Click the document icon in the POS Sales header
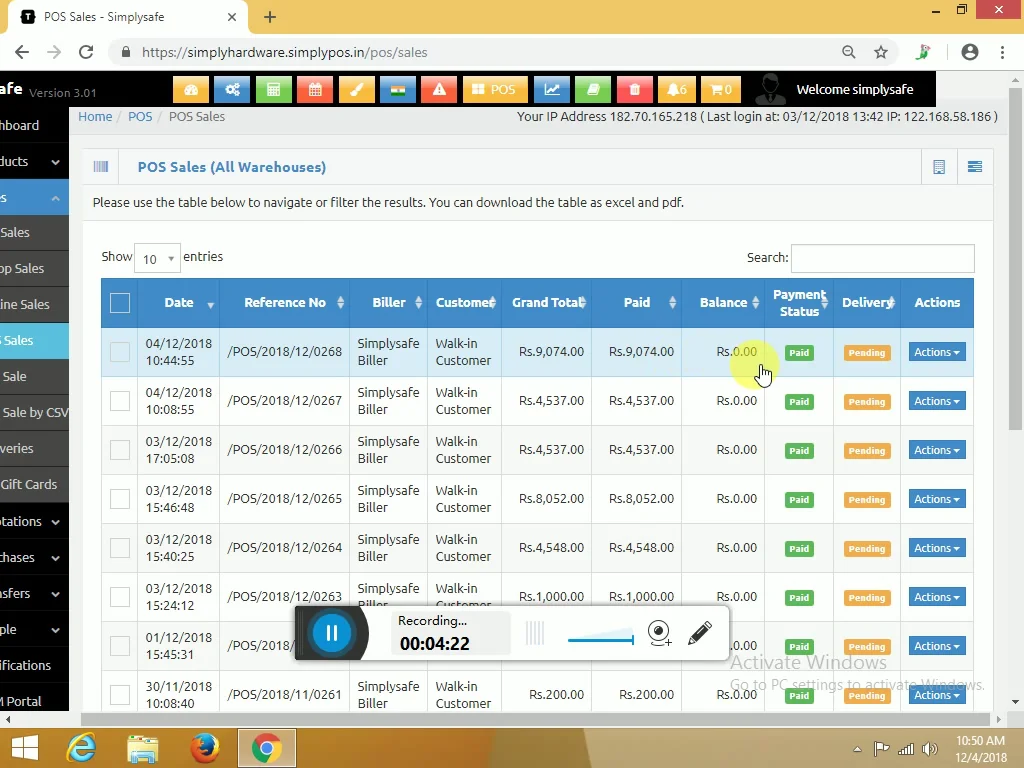This screenshot has height=768, width=1024. [939, 167]
